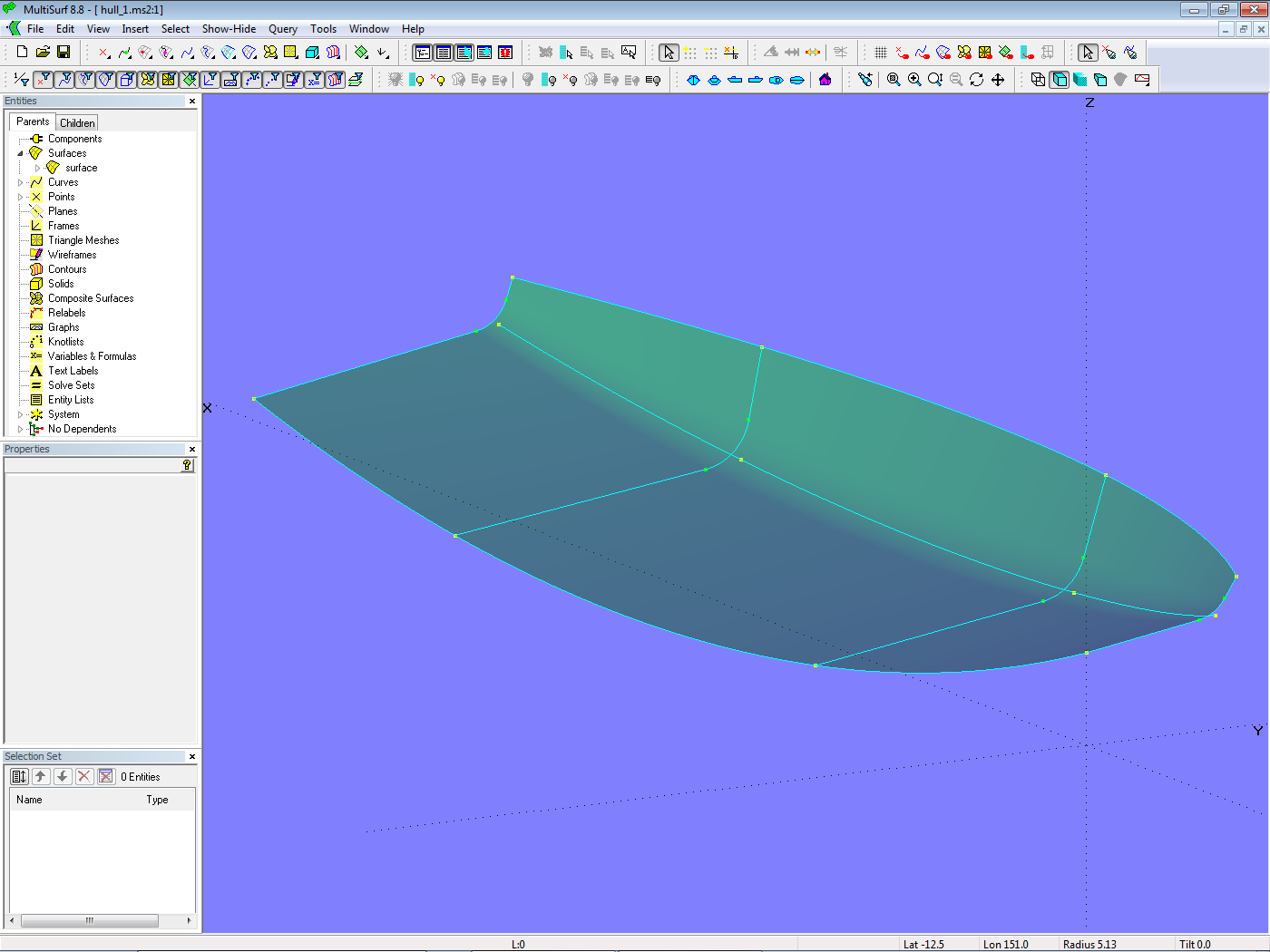Viewport: 1270px width, 952px height.
Task: Click the Rotate view circular-arrows icon
Action: coord(977,80)
